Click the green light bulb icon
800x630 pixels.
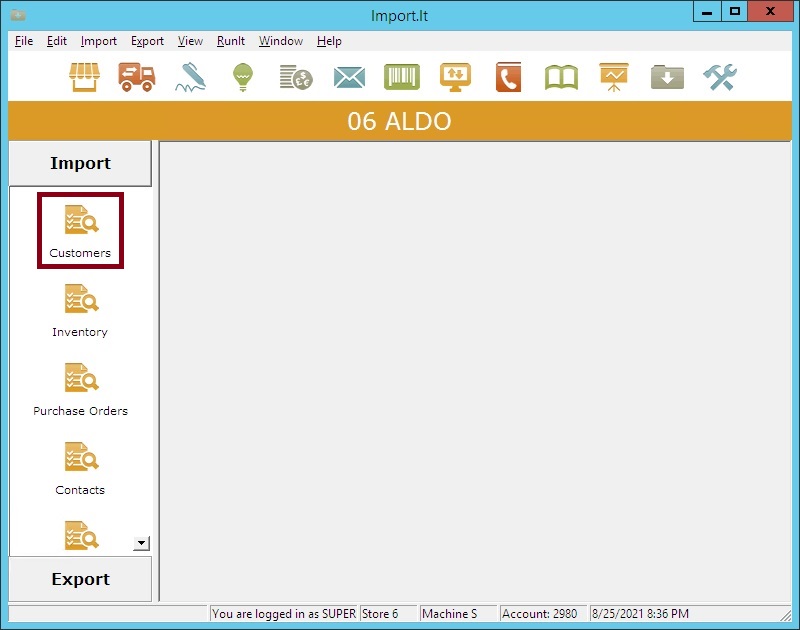click(243, 78)
